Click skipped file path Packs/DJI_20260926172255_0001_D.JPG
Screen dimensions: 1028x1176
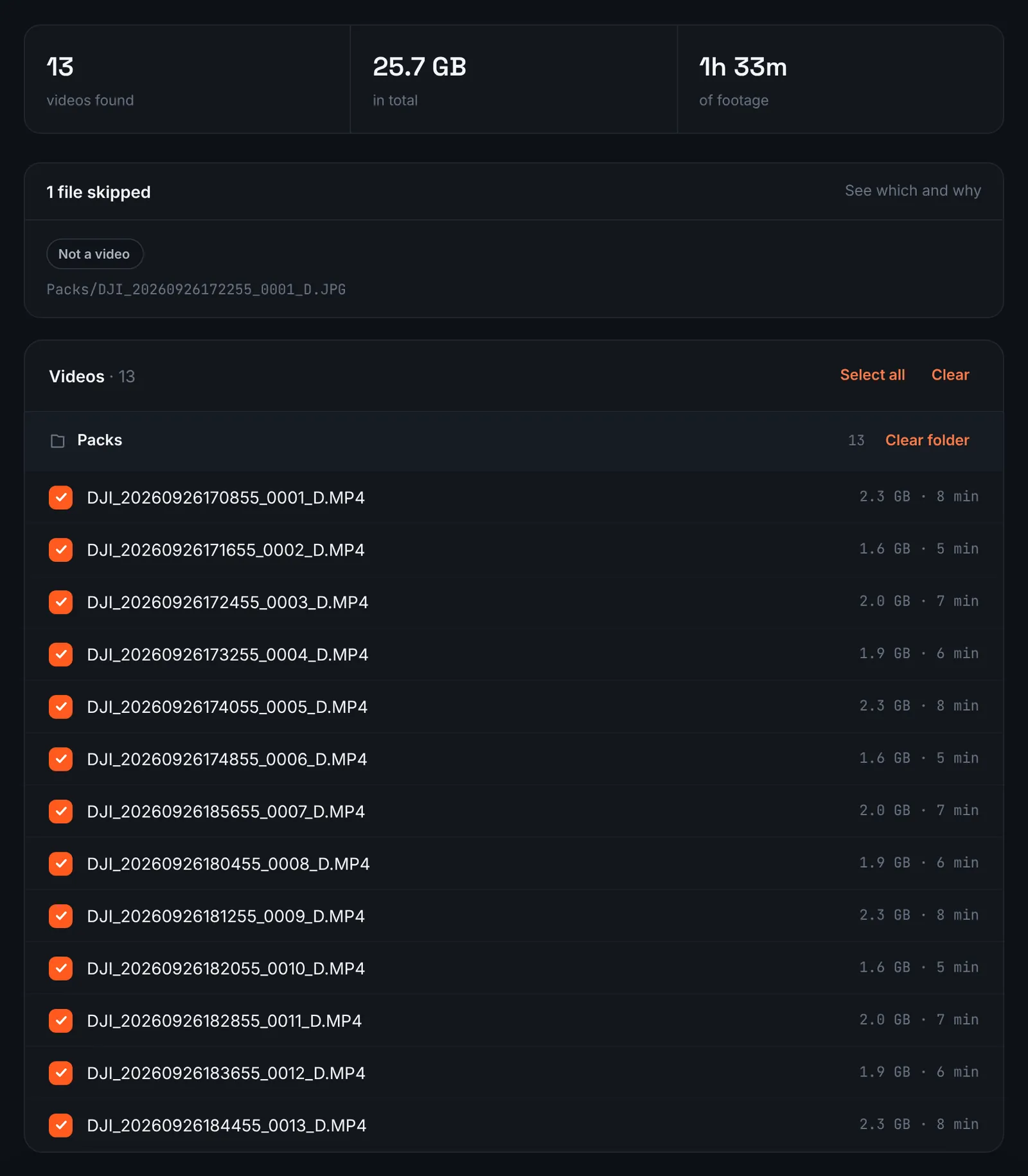[x=196, y=290]
